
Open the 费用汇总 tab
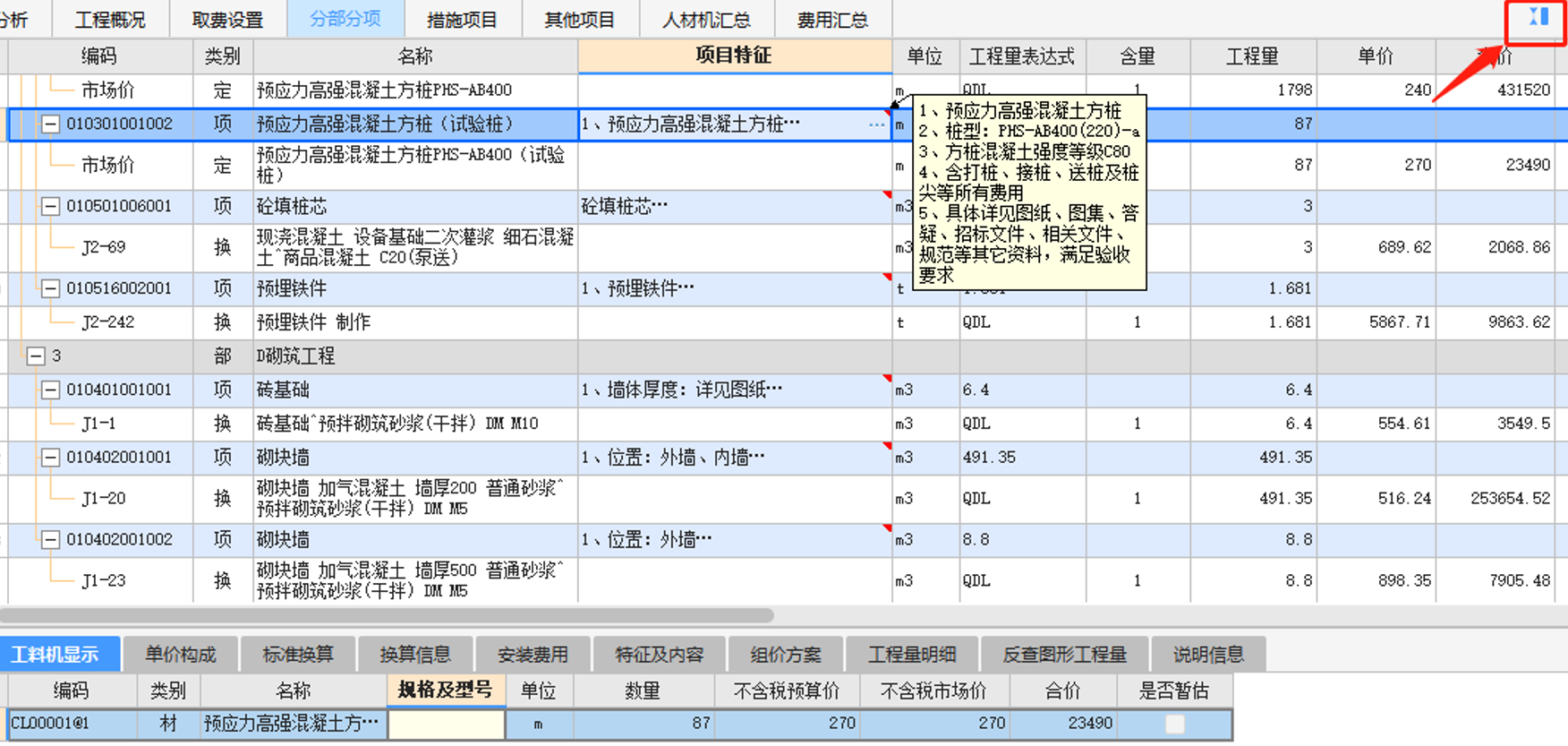click(x=832, y=20)
